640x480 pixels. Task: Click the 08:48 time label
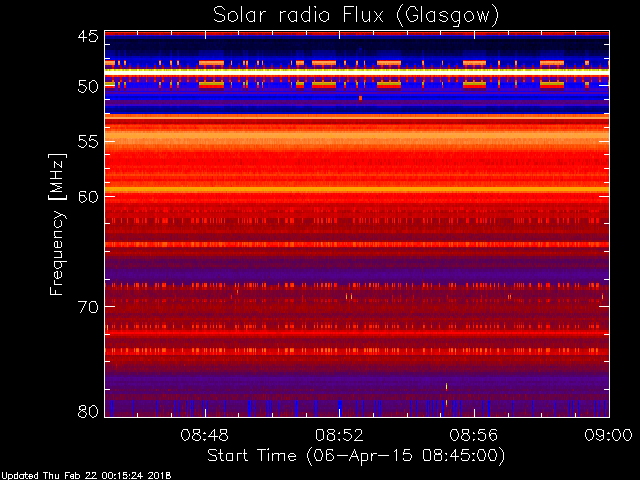pyautogui.click(x=204, y=435)
